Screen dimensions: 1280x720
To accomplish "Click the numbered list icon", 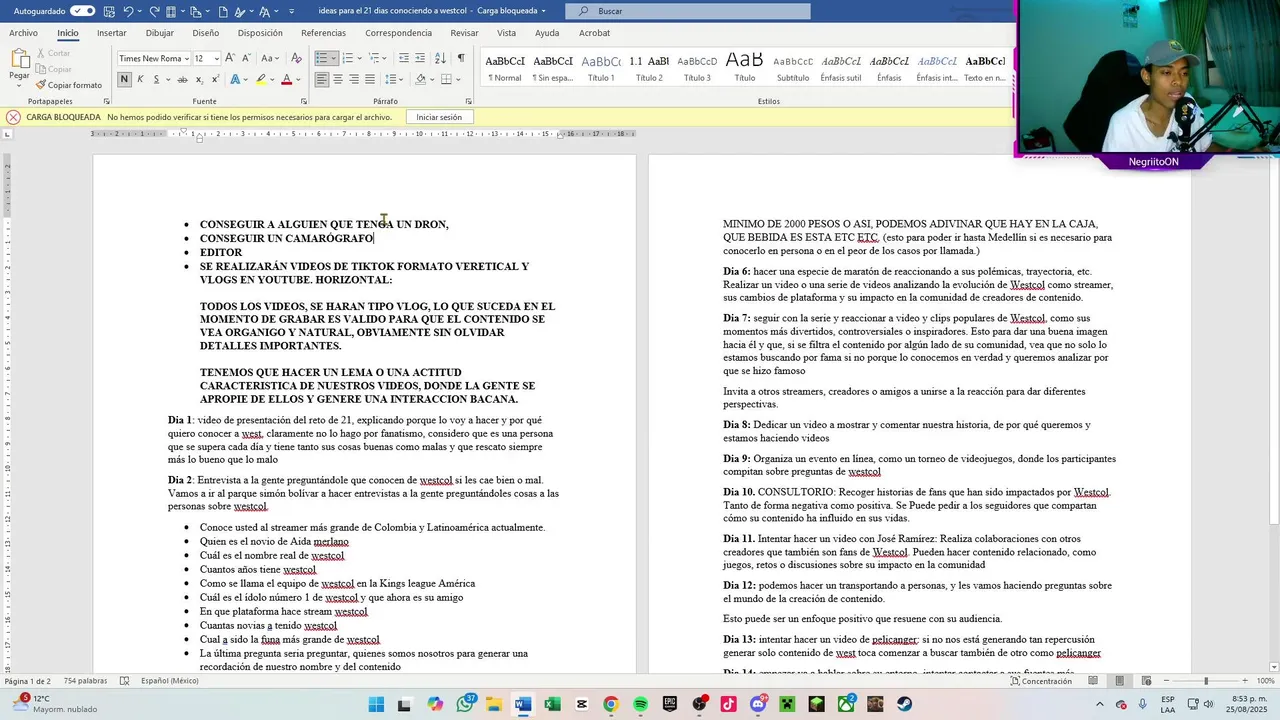I will pos(347,58).
